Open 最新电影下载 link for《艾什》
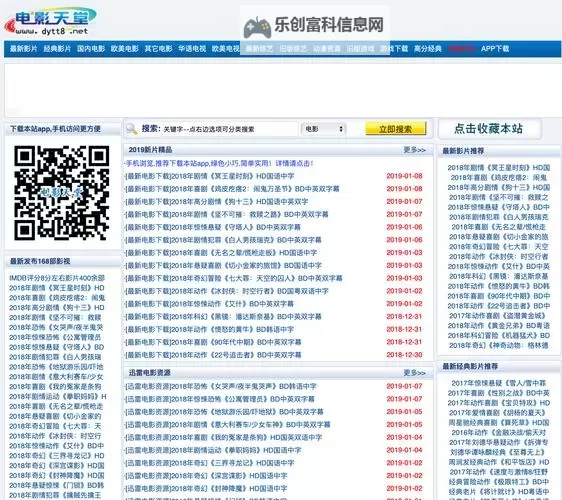The image size is (562, 500). pyautogui.click(x=209, y=304)
